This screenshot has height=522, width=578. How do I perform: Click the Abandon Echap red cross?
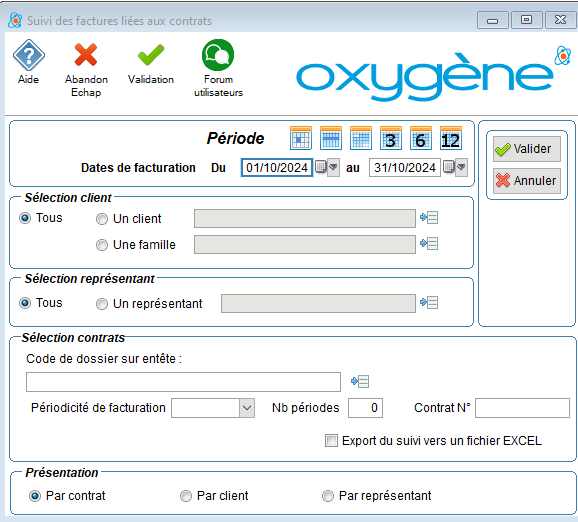86,55
